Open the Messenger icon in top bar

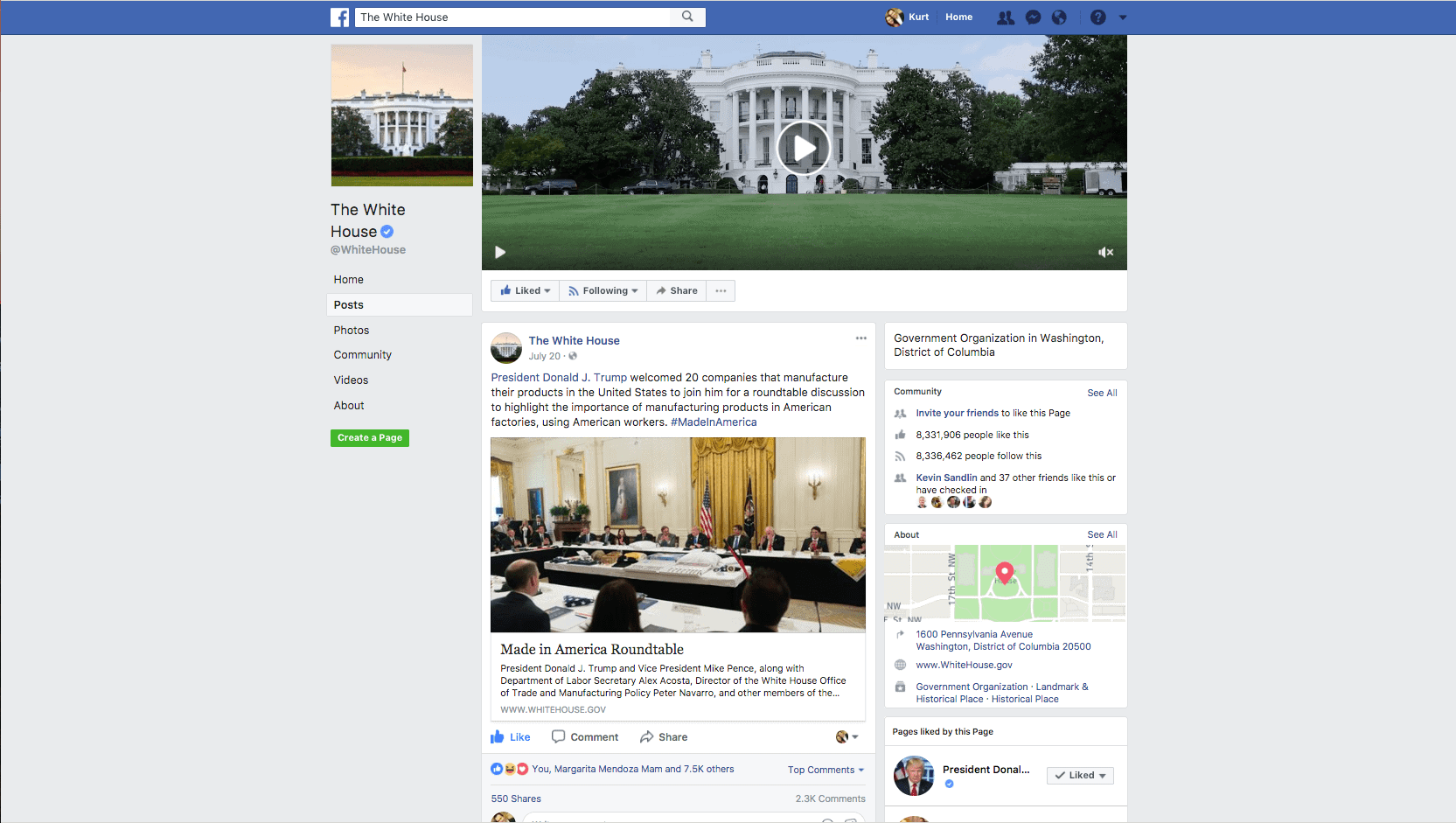tap(1033, 17)
